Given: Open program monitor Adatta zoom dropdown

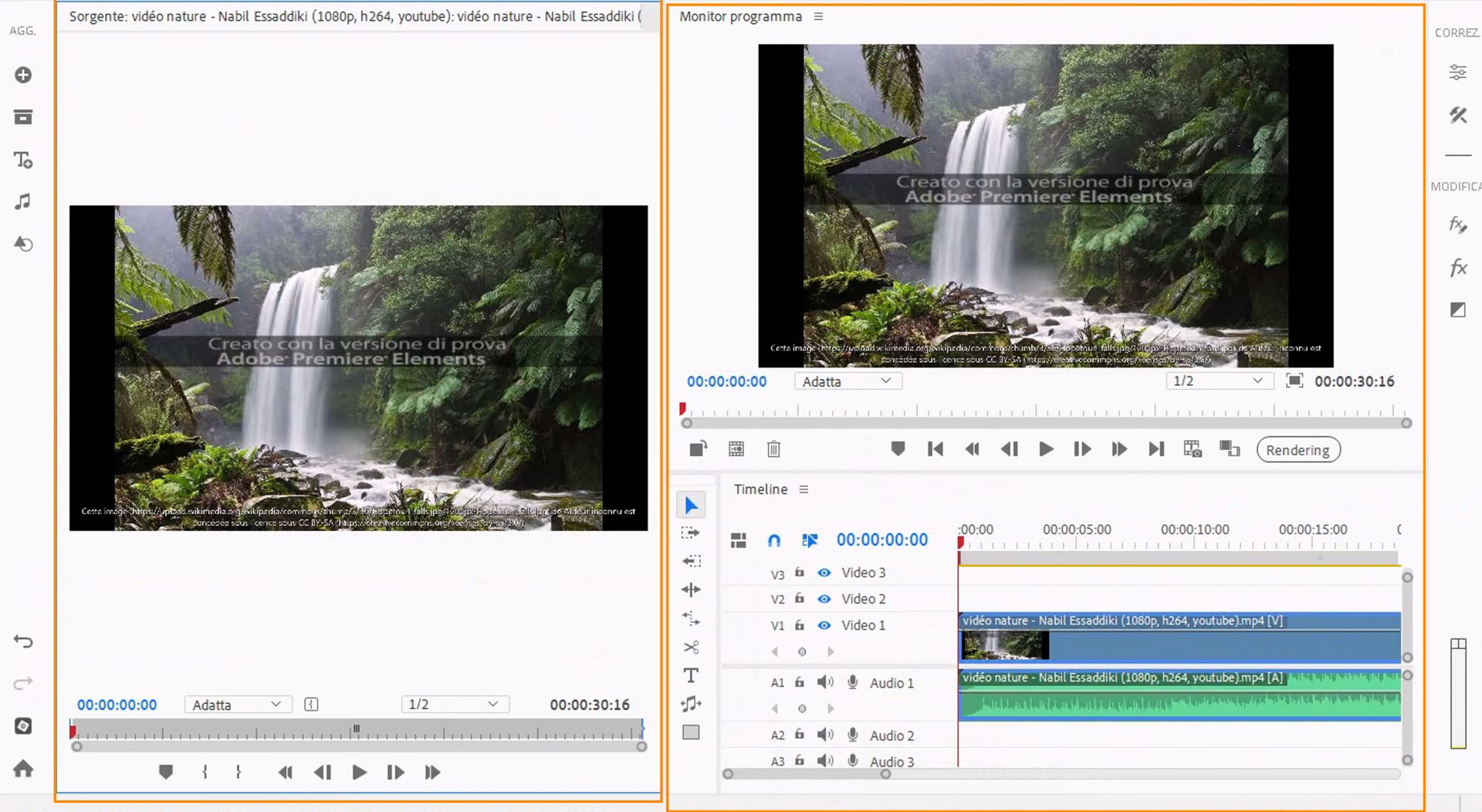Looking at the screenshot, I should pyautogui.click(x=848, y=381).
